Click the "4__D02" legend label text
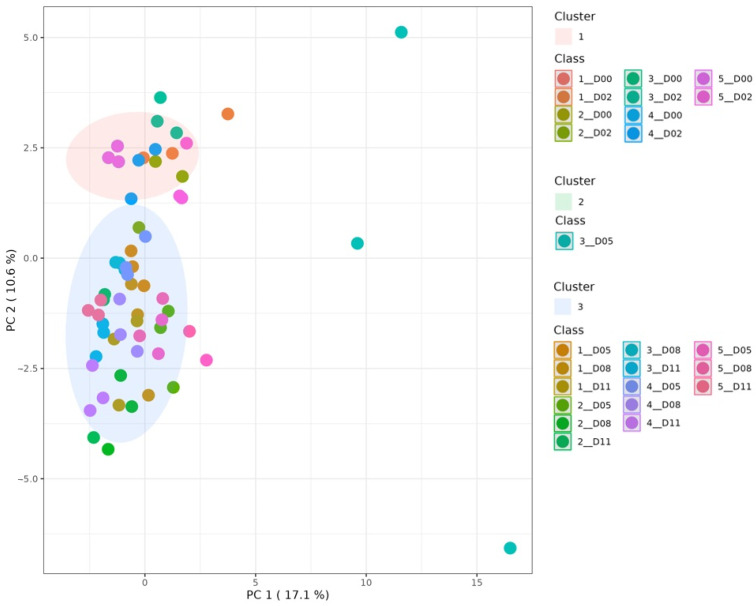Image resolution: width=756 pixels, height=606 pixels. click(665, 134)
